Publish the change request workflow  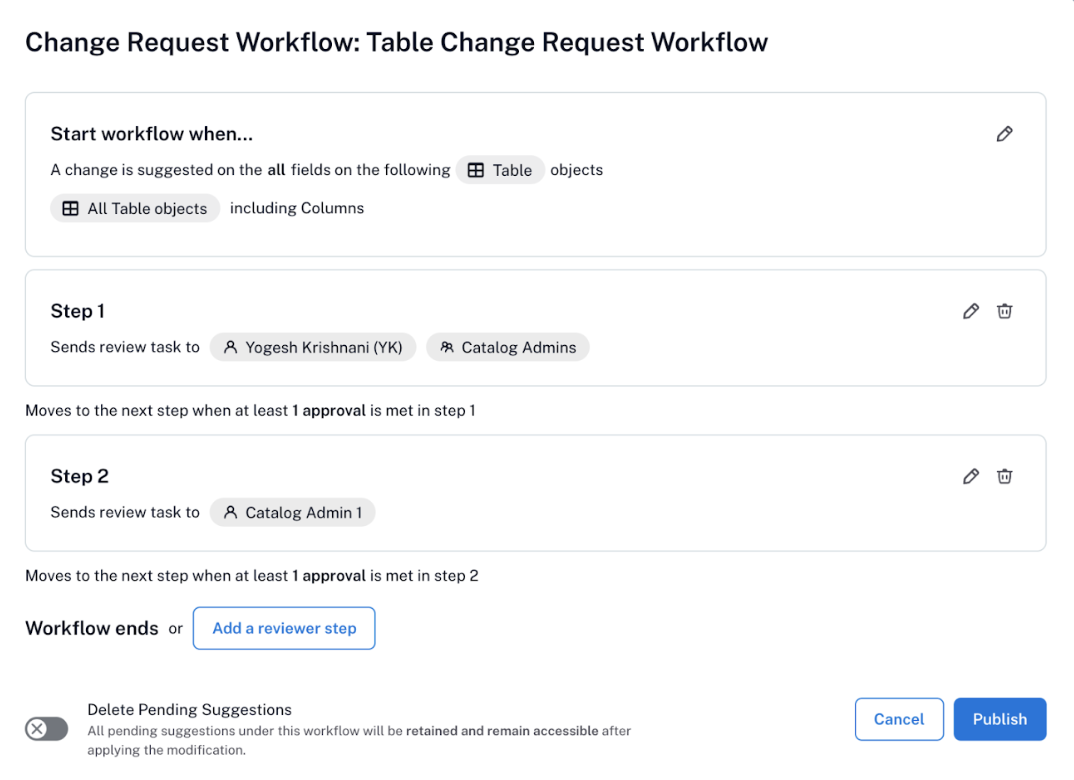click(999, 719)
